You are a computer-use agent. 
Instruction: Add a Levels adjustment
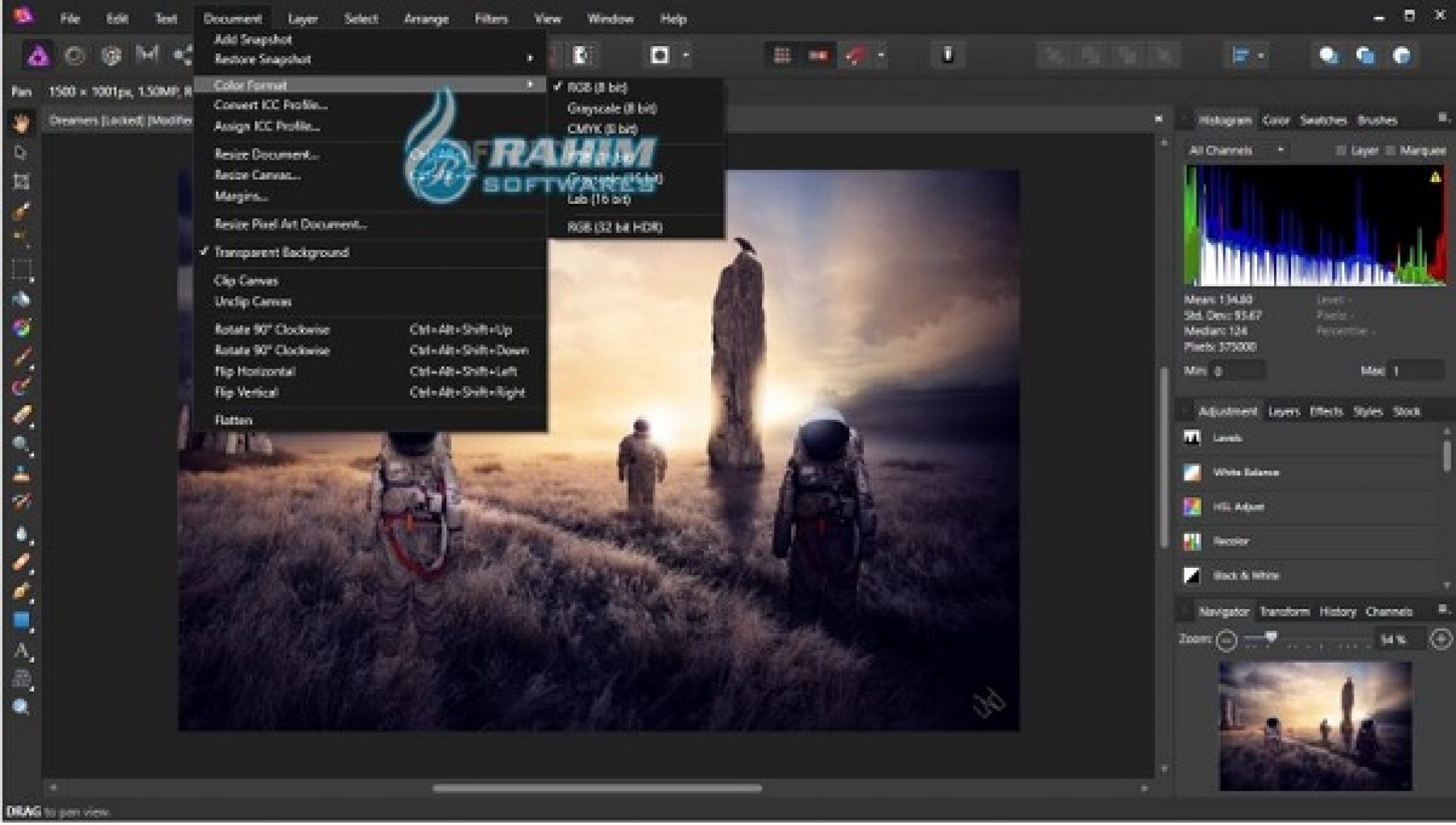coord(1227,438)
